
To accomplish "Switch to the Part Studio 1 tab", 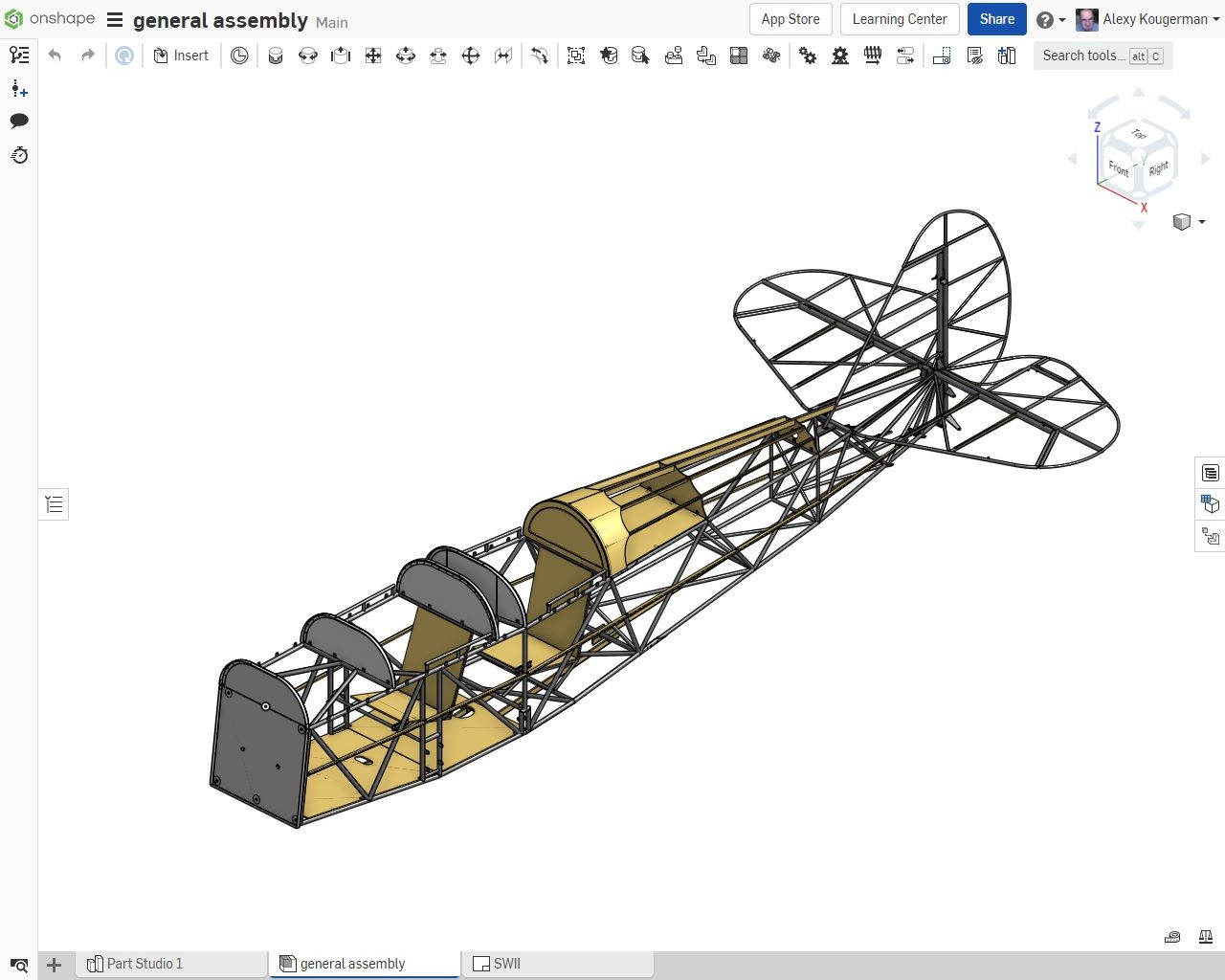I will pos(144,964).
